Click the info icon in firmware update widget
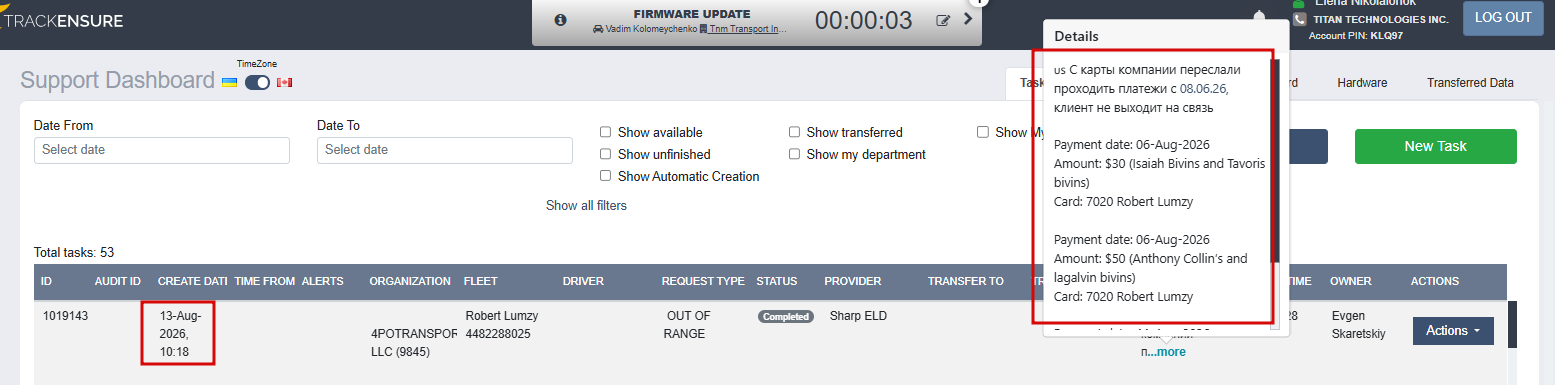The width and height of the screenshot is (1555, 385). coord(560,20)
